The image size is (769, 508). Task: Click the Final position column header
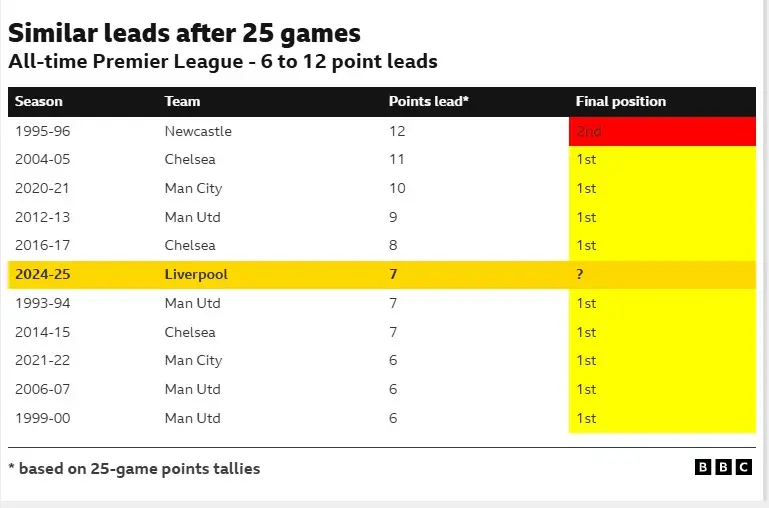[620, 101]
